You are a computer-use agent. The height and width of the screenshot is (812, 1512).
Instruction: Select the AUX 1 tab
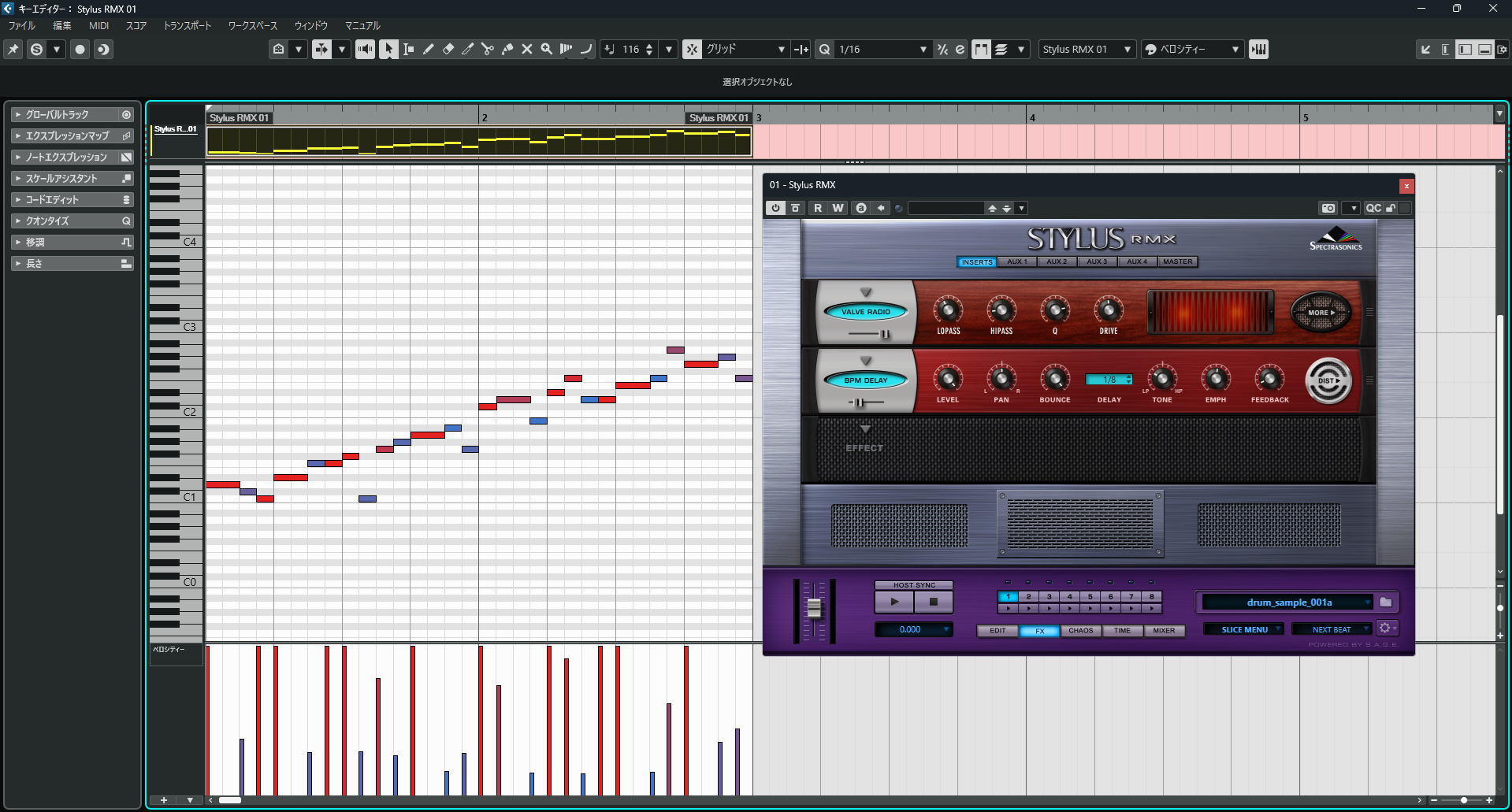[x=1017, y=262]
